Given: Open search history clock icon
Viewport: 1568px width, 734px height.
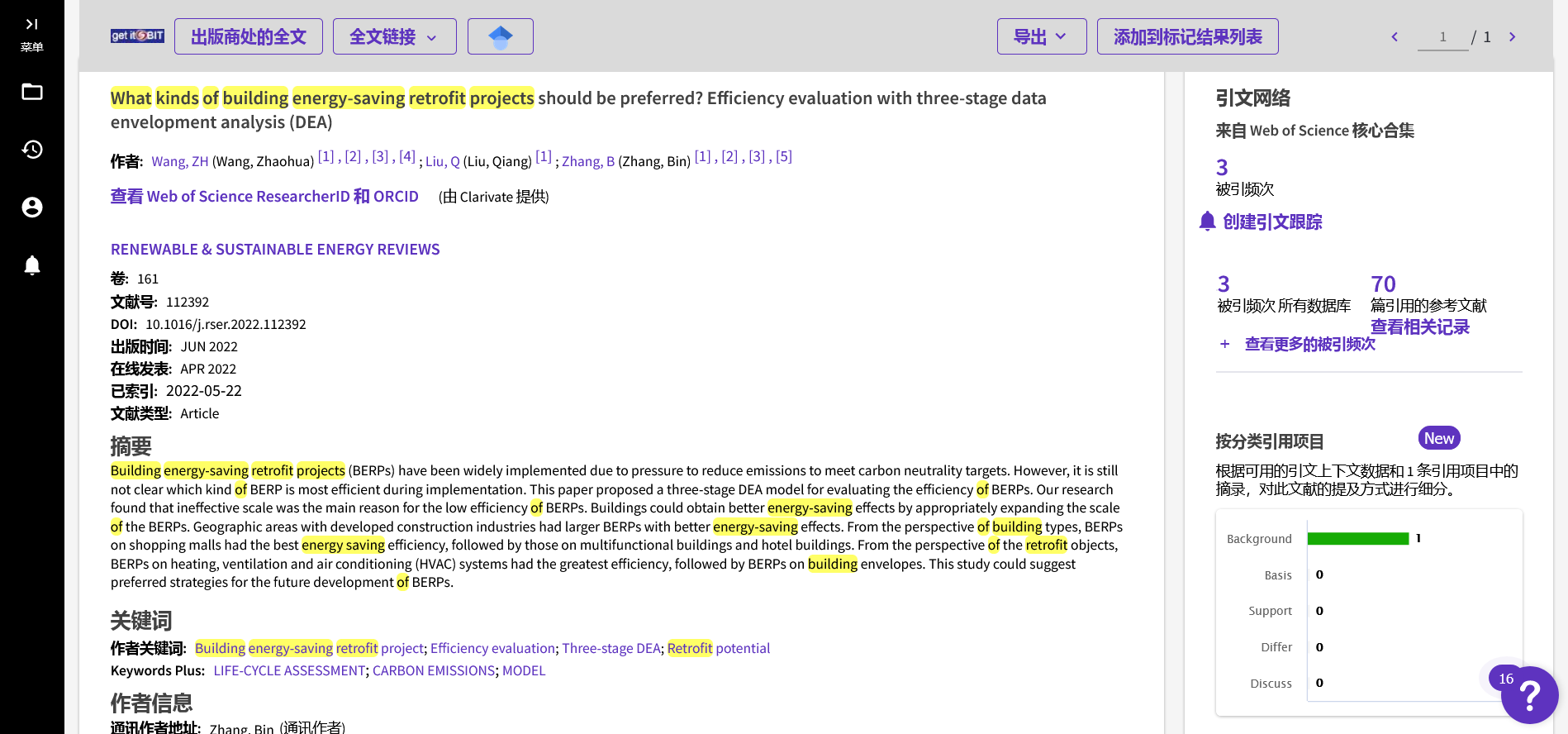Looking at the screenshot, I should click(32, 150).
